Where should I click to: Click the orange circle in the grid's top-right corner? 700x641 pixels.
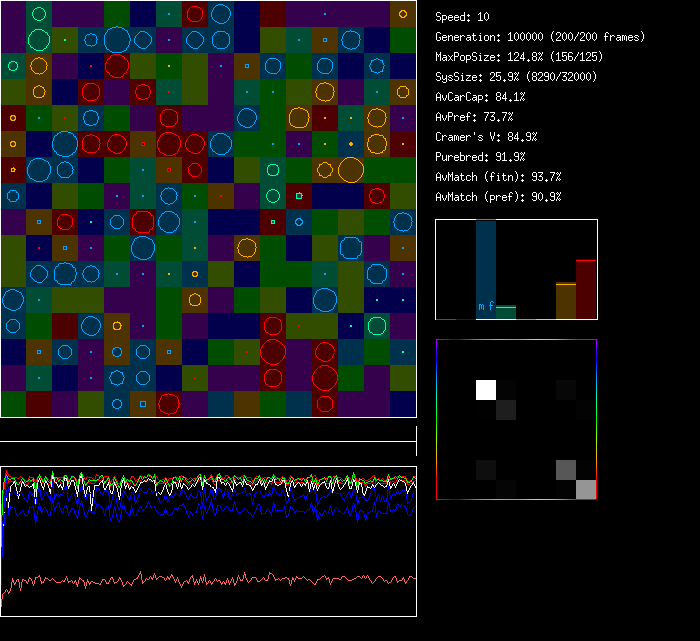(x=403, y=14)
